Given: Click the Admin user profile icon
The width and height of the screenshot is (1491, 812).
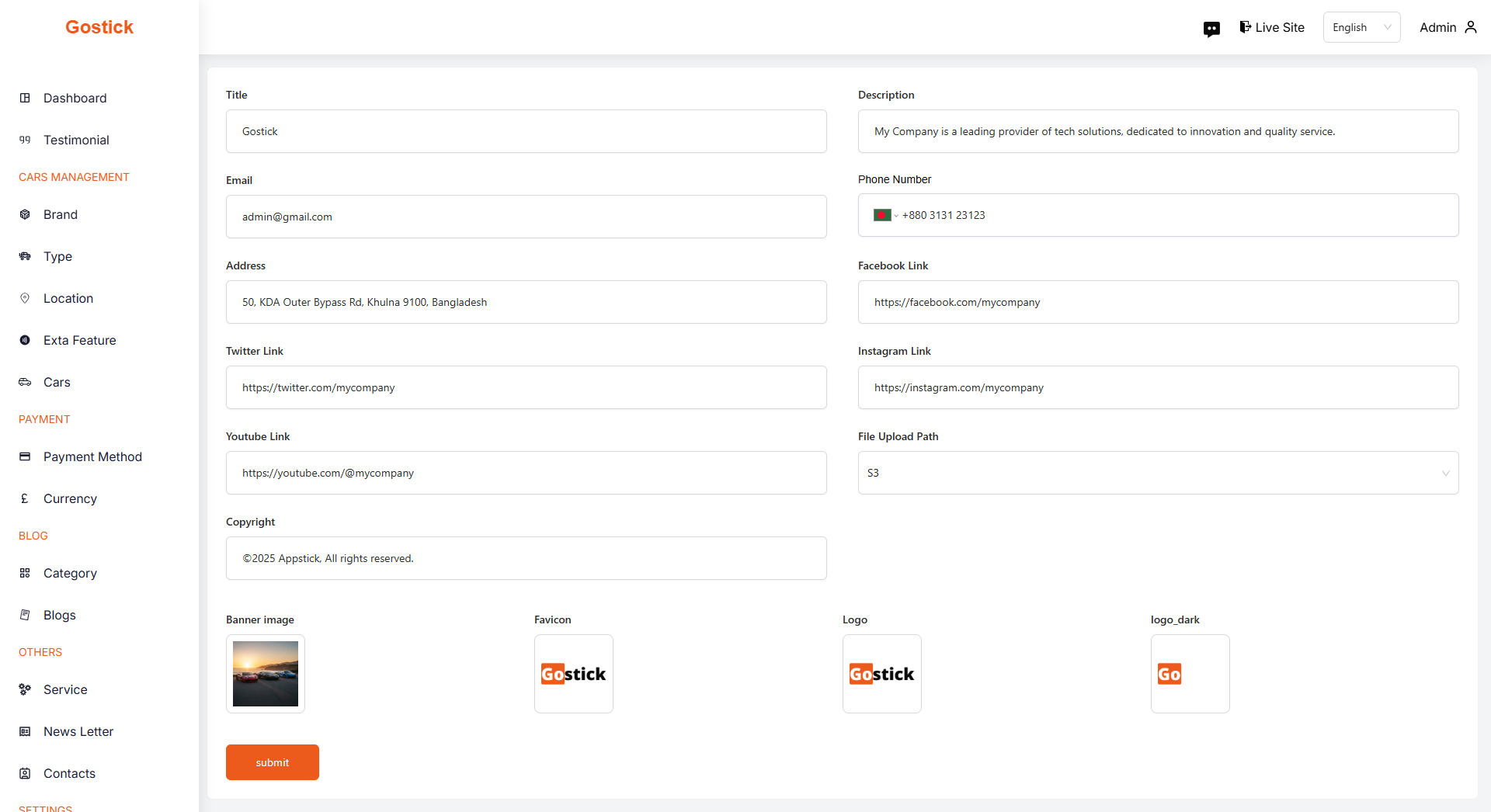Looking at the screenshot, I should [x=1470, y=27].
